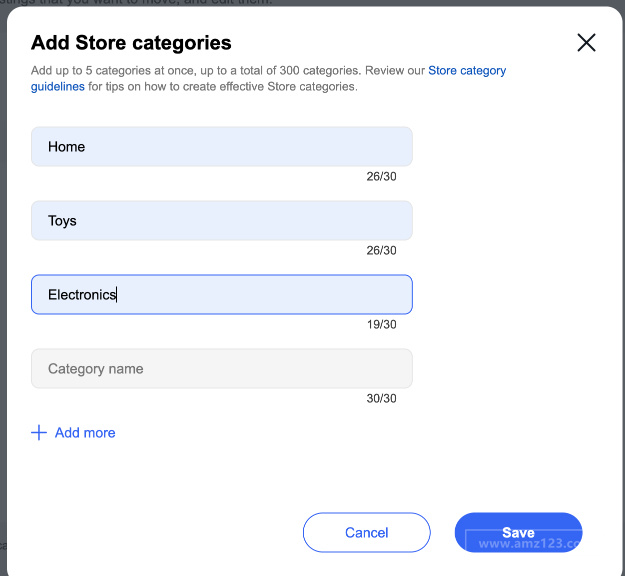
Task: Click inside the Electronics category field
Action: point(222,295)
